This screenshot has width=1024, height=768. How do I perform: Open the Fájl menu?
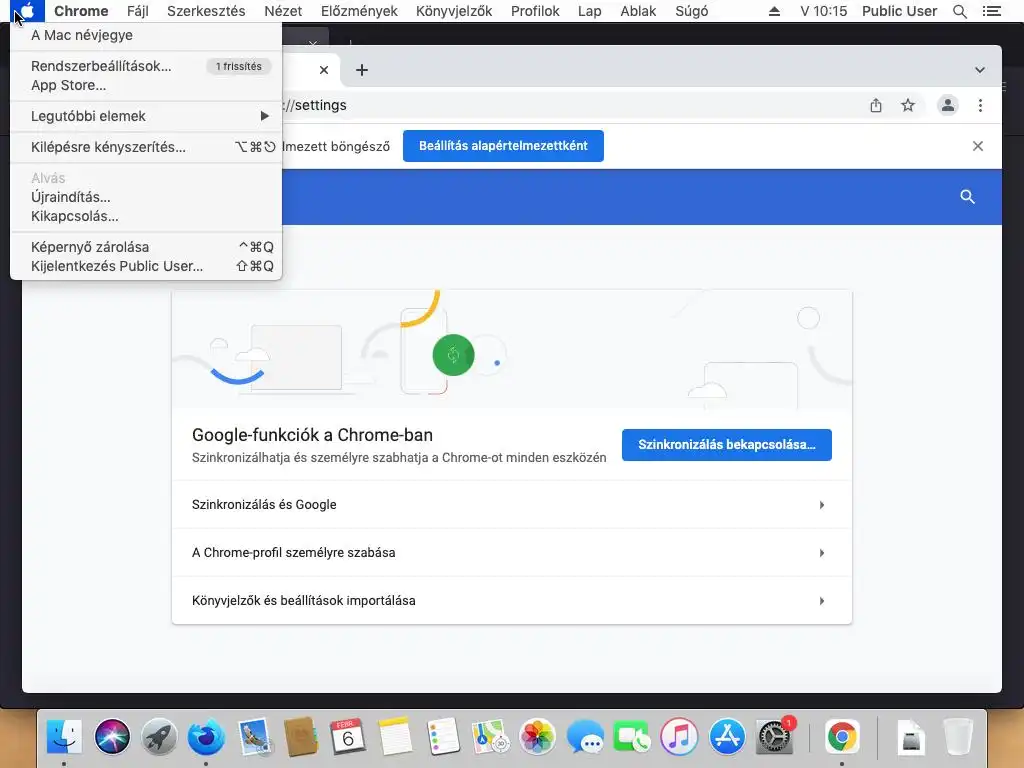click(x=138, y=11)
